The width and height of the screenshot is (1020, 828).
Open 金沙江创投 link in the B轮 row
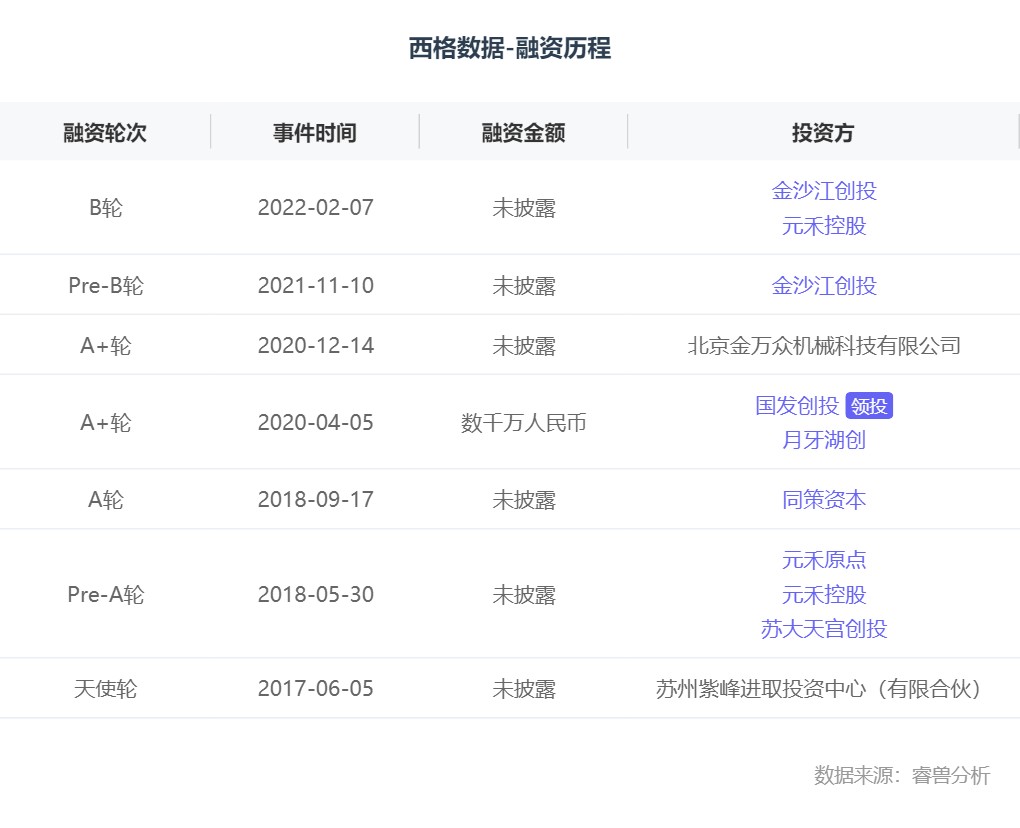click(824, 191)
